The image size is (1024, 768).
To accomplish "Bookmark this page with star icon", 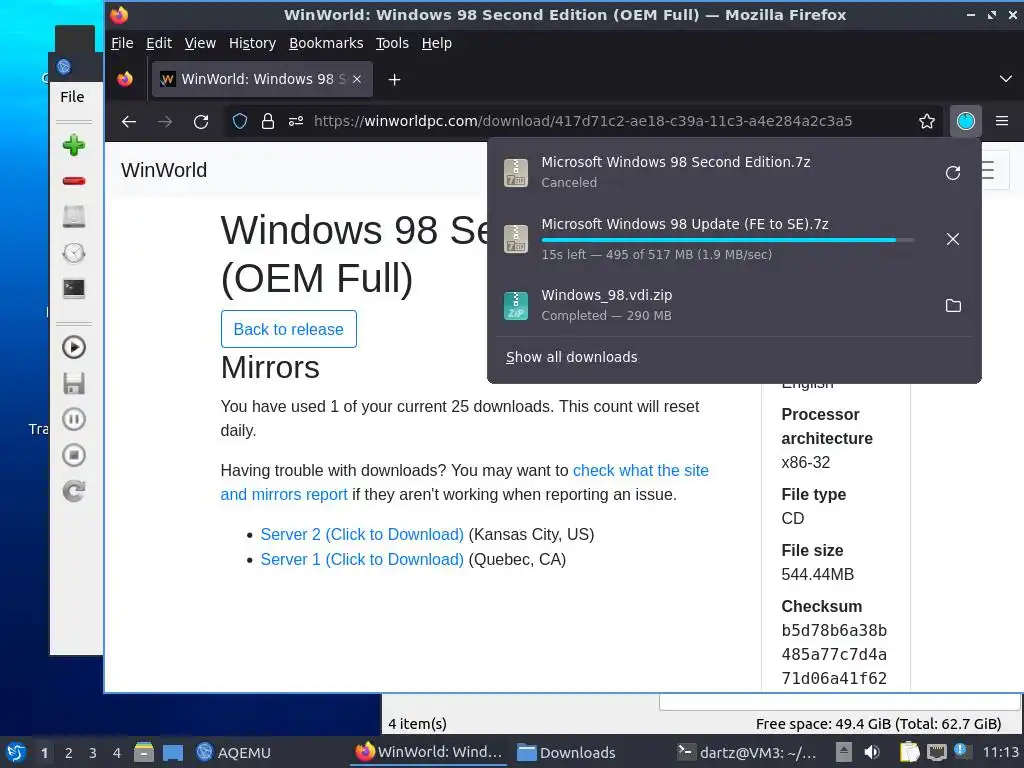I will point(927,121).
